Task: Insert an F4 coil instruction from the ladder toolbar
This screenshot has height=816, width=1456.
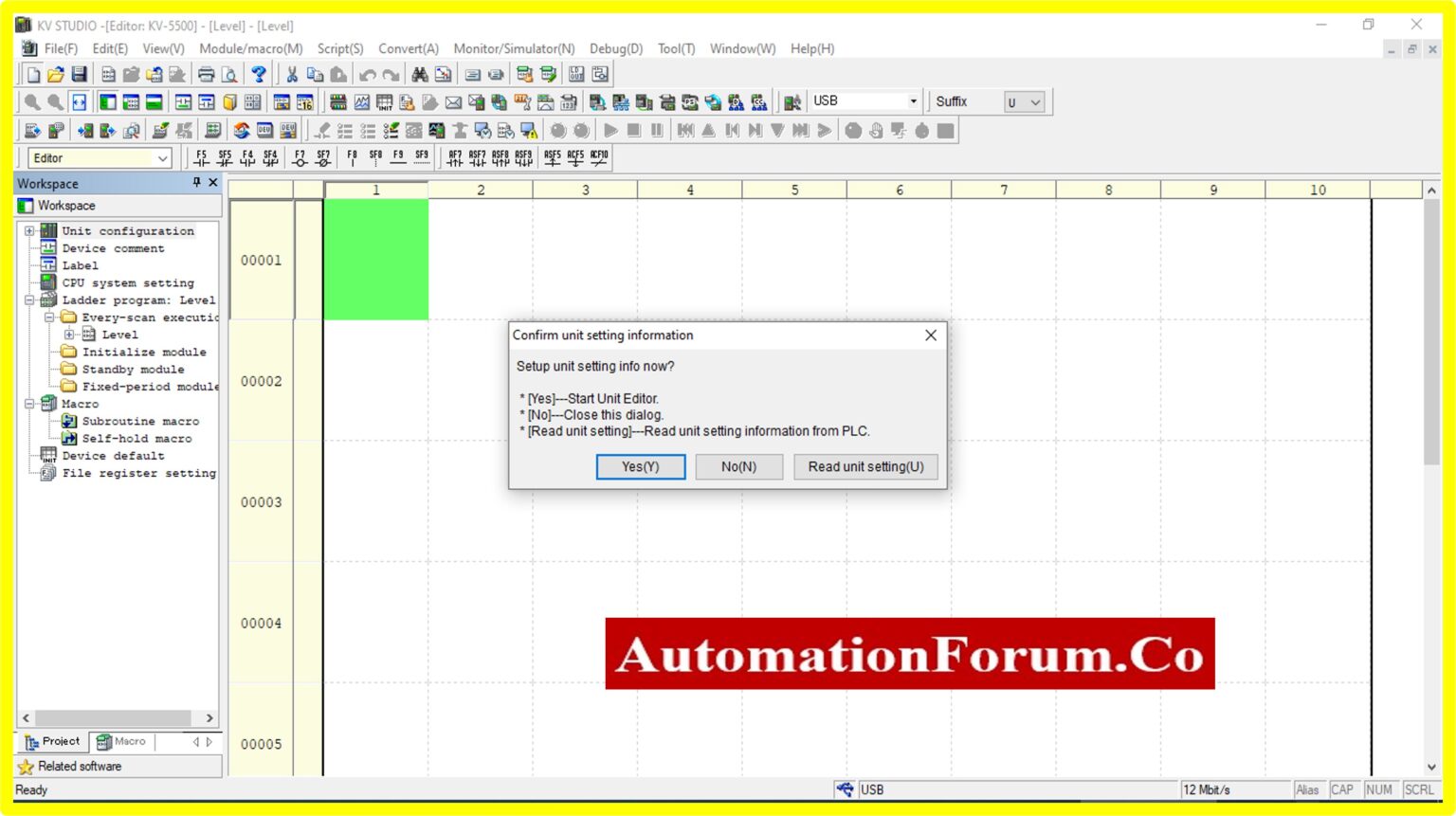Action: [x=248, y=159]
